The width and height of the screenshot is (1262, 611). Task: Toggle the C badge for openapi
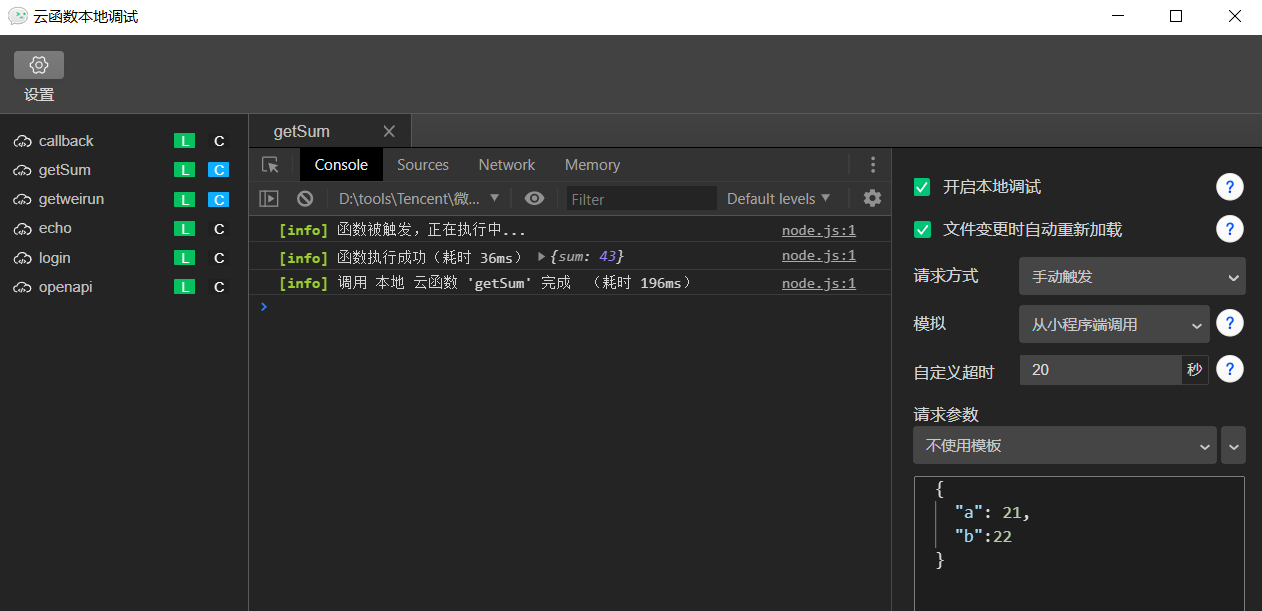219,287
